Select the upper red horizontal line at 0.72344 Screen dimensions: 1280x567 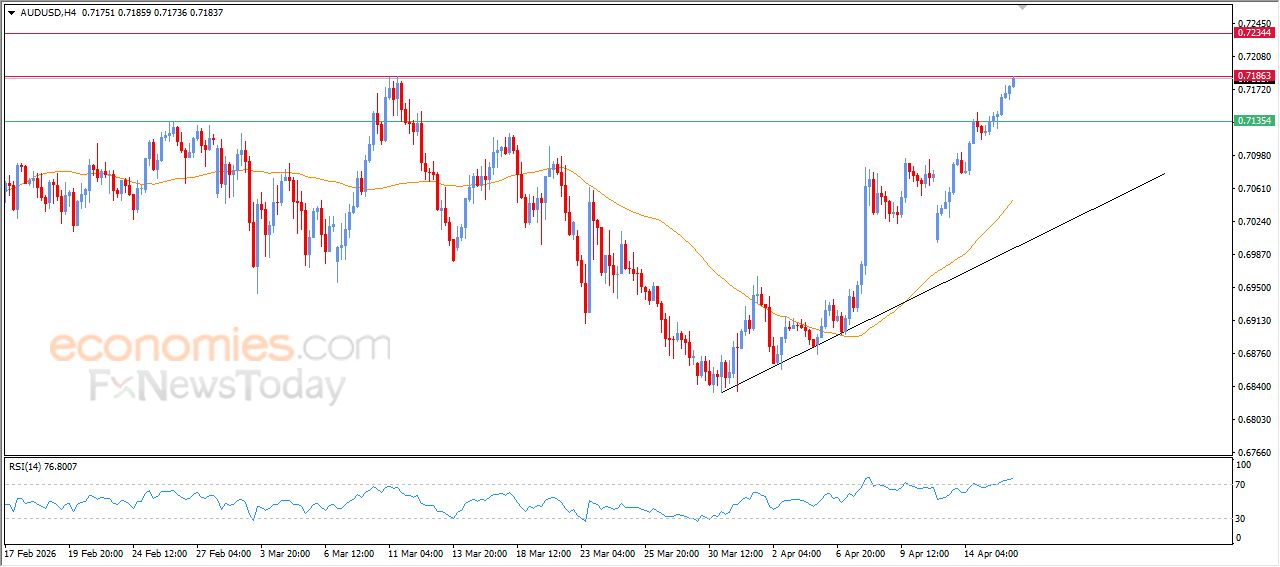(x=600, y=33)
